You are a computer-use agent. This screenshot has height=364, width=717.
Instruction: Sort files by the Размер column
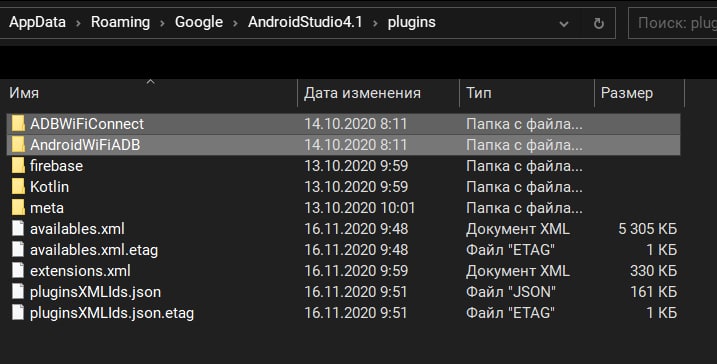[x=639, y=93]
